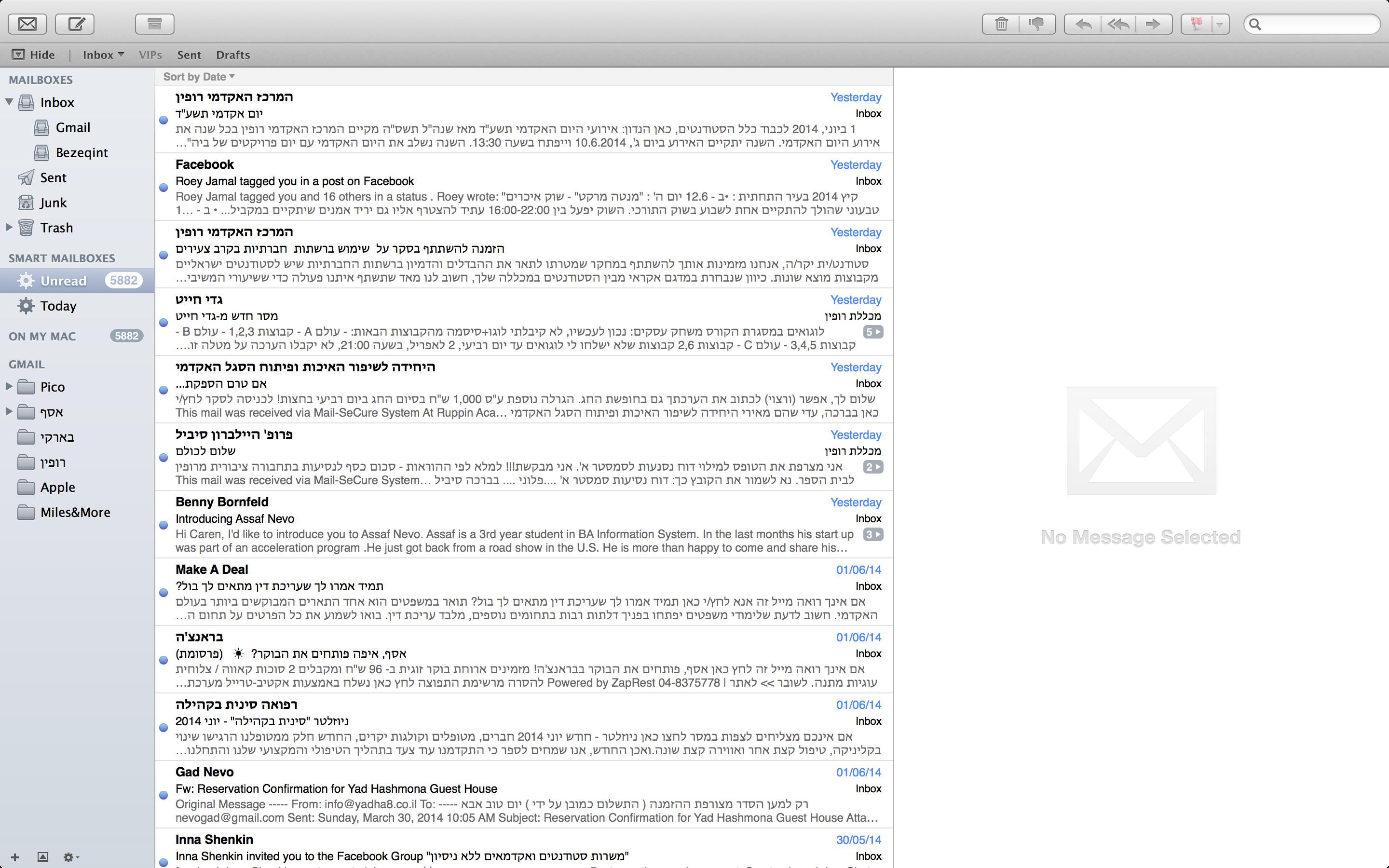The width and height of the screenshot is (1389, 868).
Task: Open the רפואה סינית בקהילה newsletter email
Action: 524,727
